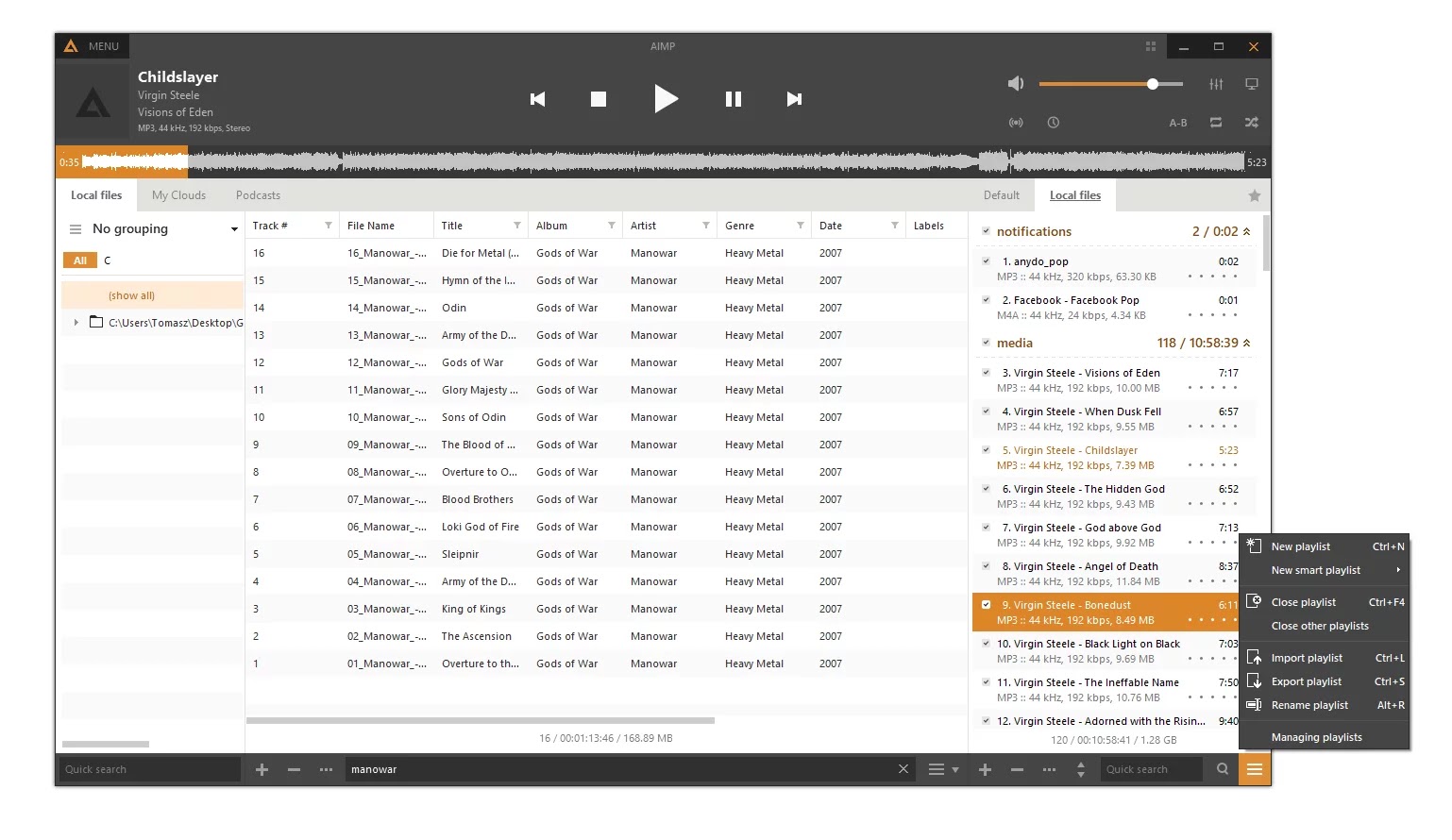Toggle A-B repeat section

[1178, 123]
